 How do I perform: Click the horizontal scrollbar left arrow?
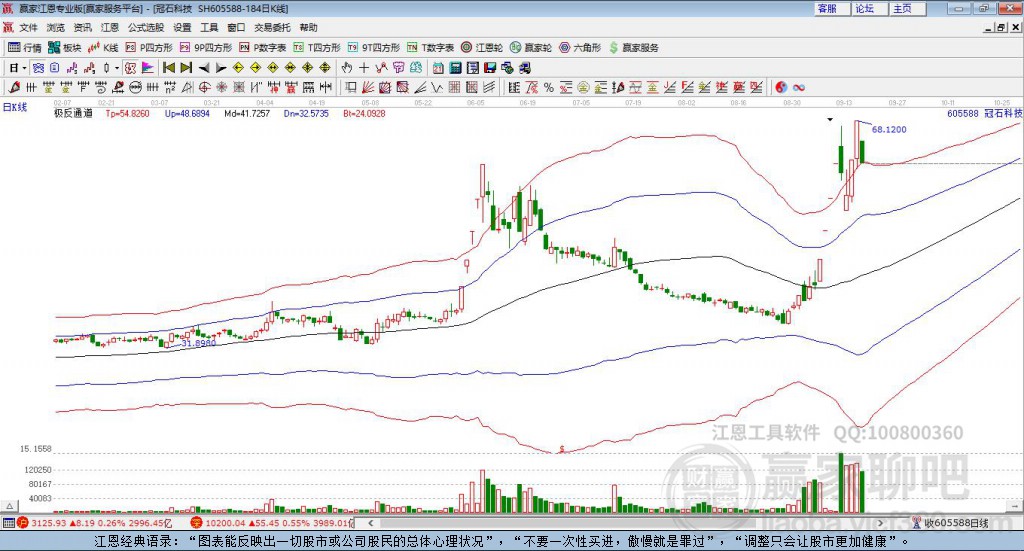point(371,523)
